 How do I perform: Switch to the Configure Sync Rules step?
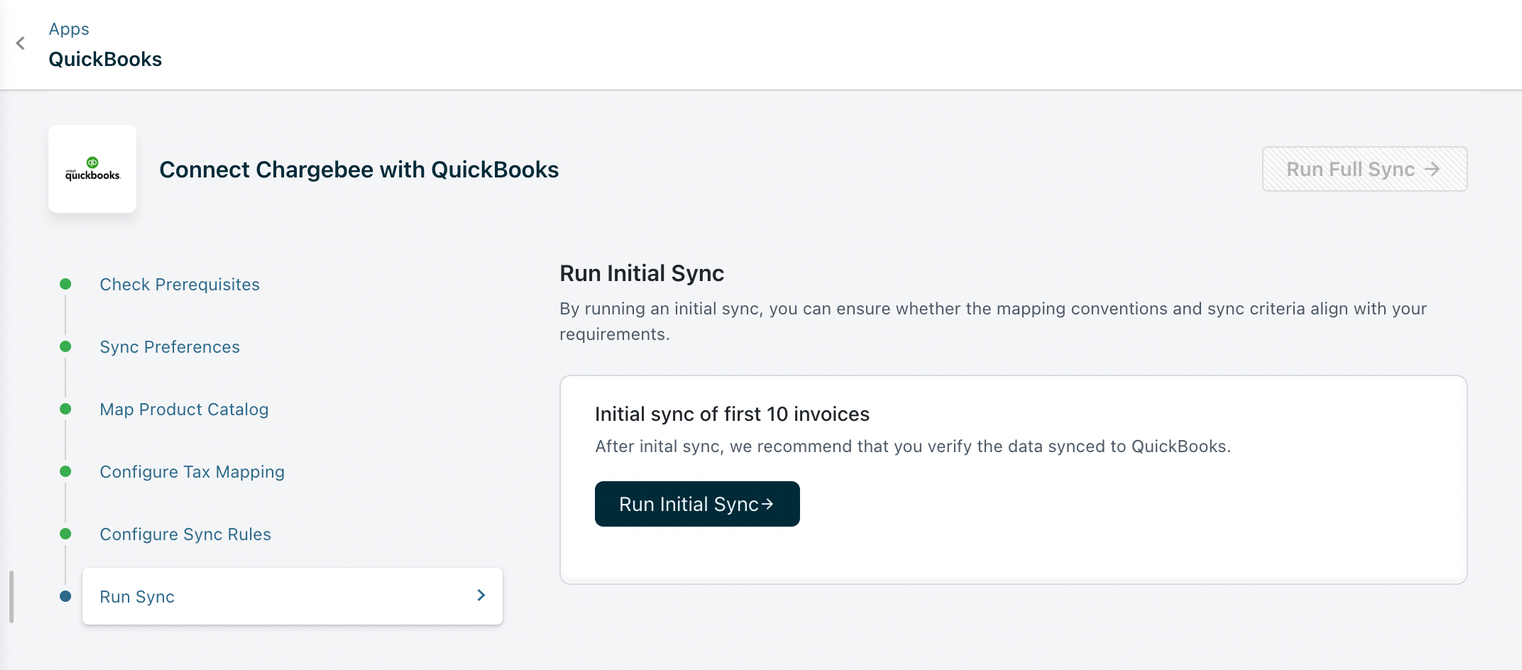185,534
